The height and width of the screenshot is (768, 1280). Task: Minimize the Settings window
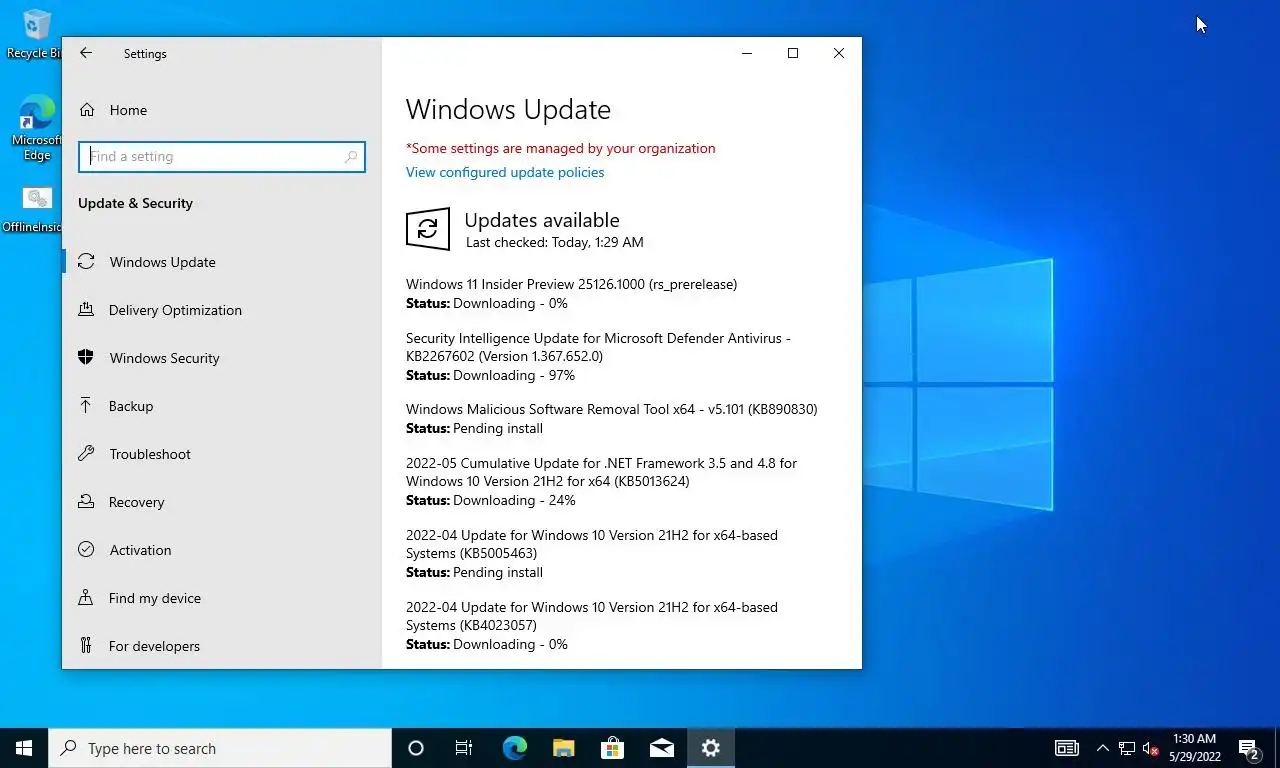point(747,53)
